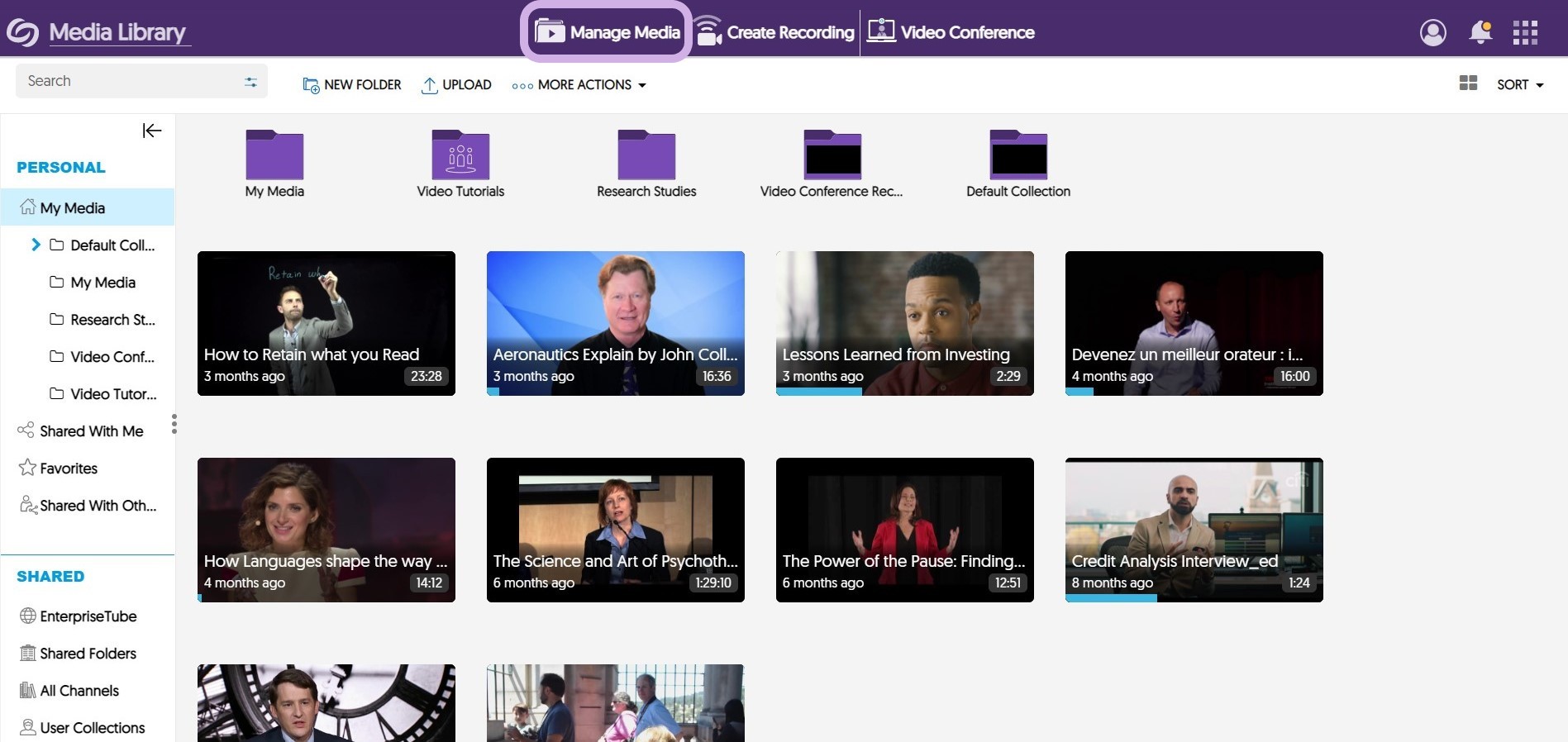
Task: Click the UPLOAD button
Action: 456,84
